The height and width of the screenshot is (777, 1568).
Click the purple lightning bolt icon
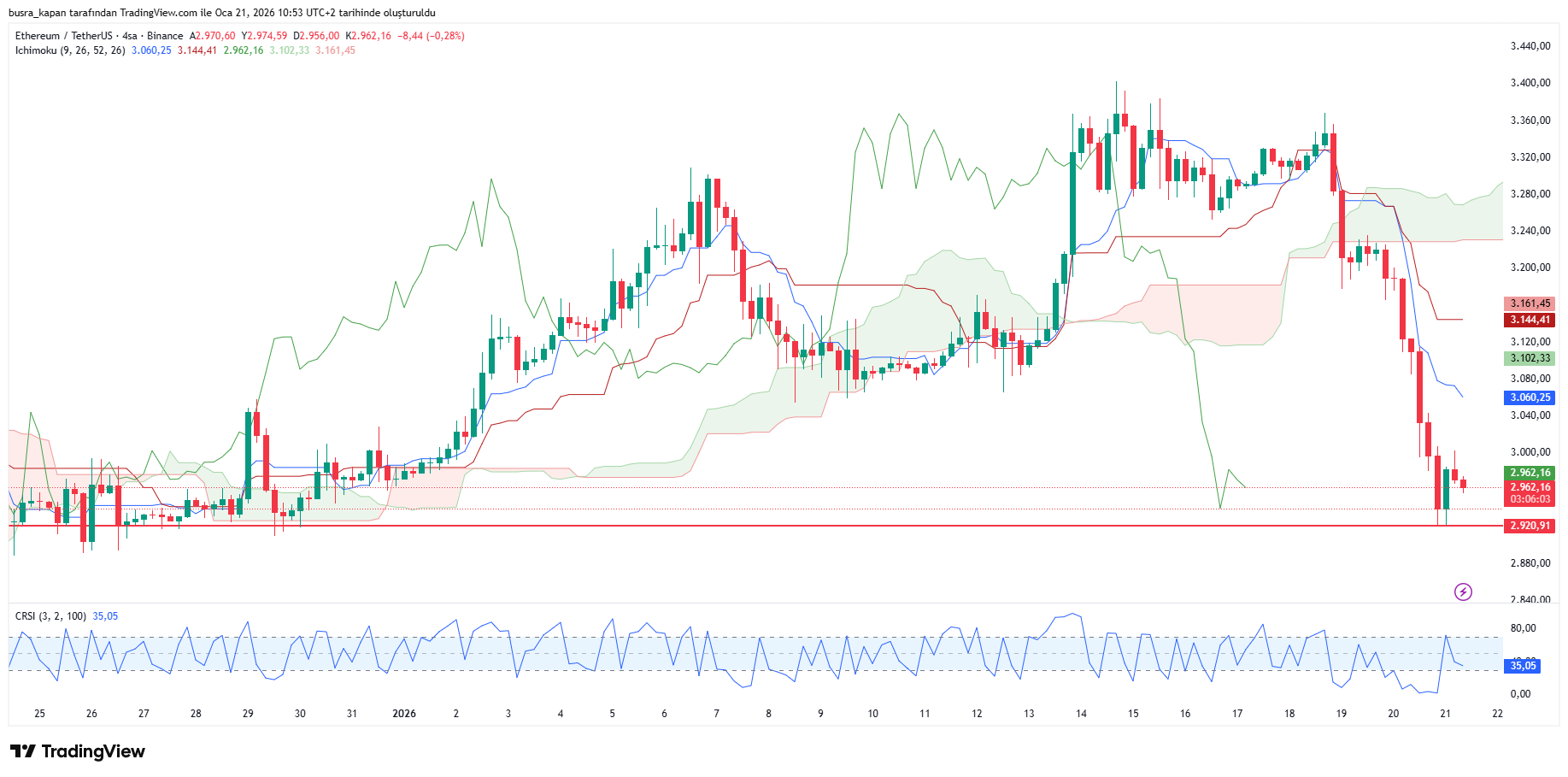coord(1463,592)
